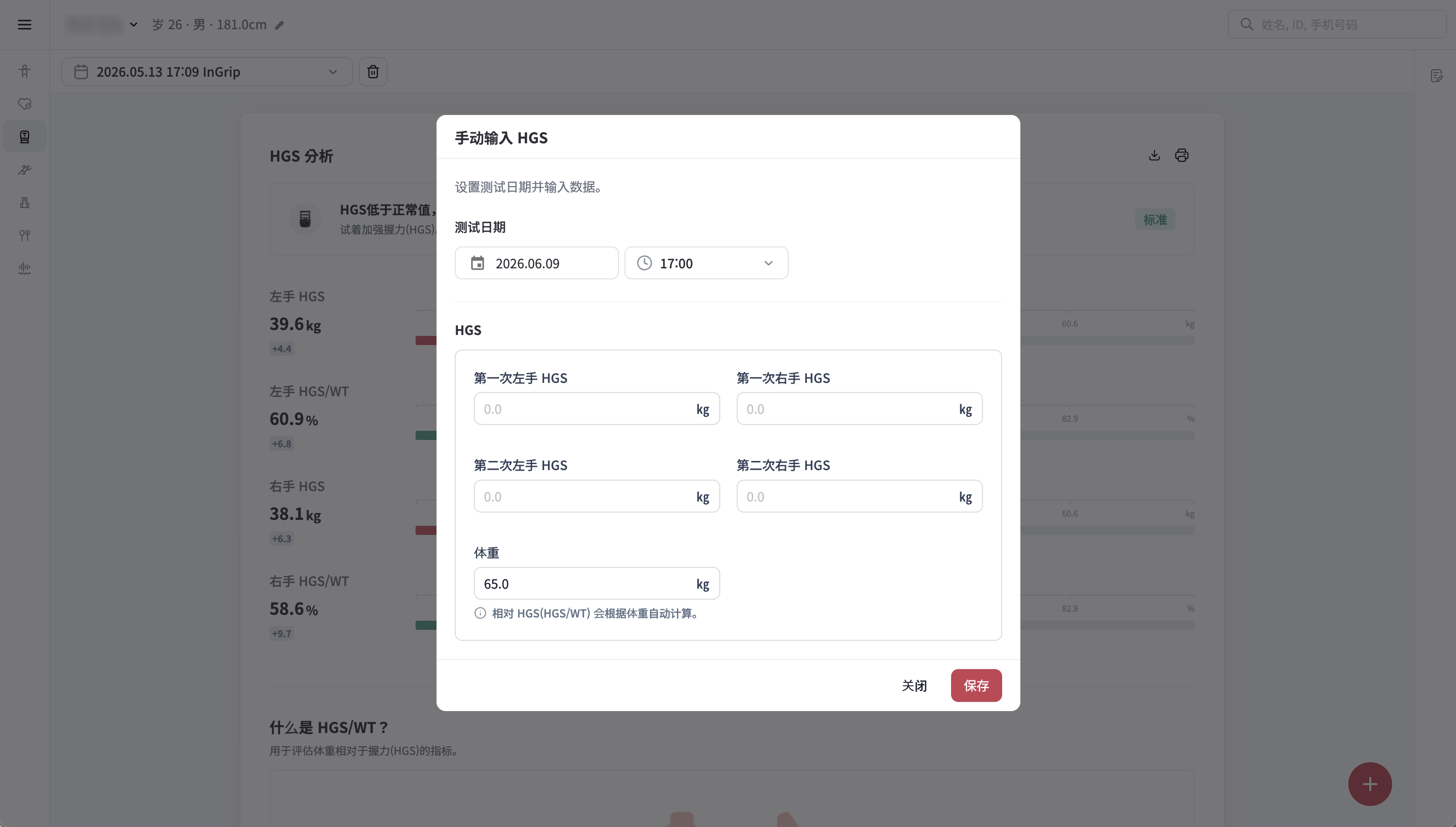Expand the 2026.05.13 InGrip record dropdown
The height and width of the screenshot is (827, 1456).
207,72
